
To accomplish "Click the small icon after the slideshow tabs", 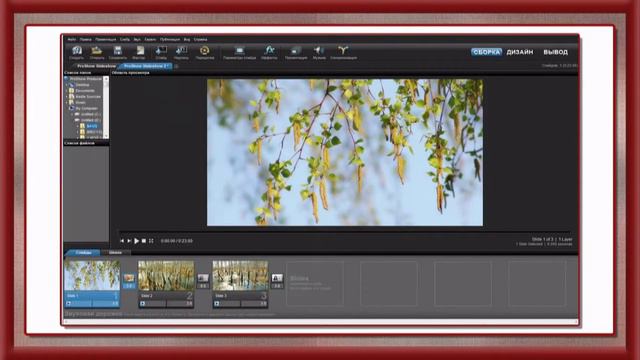I will pyautogui.click(x=176, y=66).
